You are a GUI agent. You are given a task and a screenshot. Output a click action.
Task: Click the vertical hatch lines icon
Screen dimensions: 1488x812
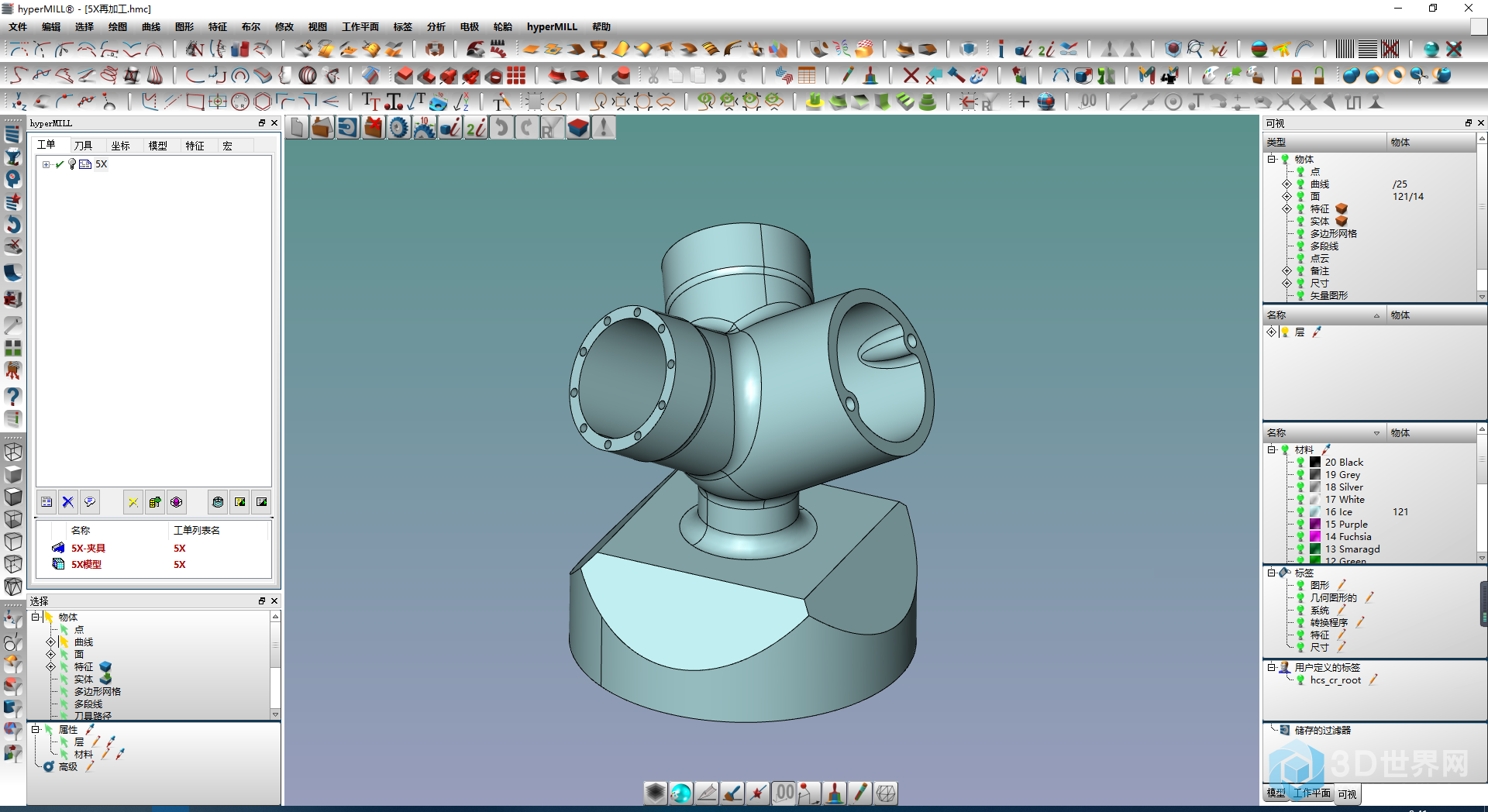click(x=1345, y=49)
